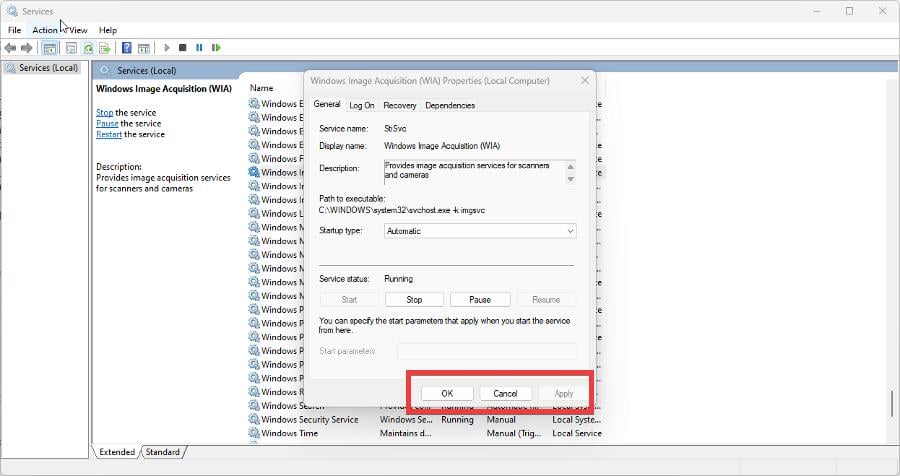Click the 'StiSvc' service name value
Image resolution: width=900 pixels, height=476 pixels.
coord(395,129)
